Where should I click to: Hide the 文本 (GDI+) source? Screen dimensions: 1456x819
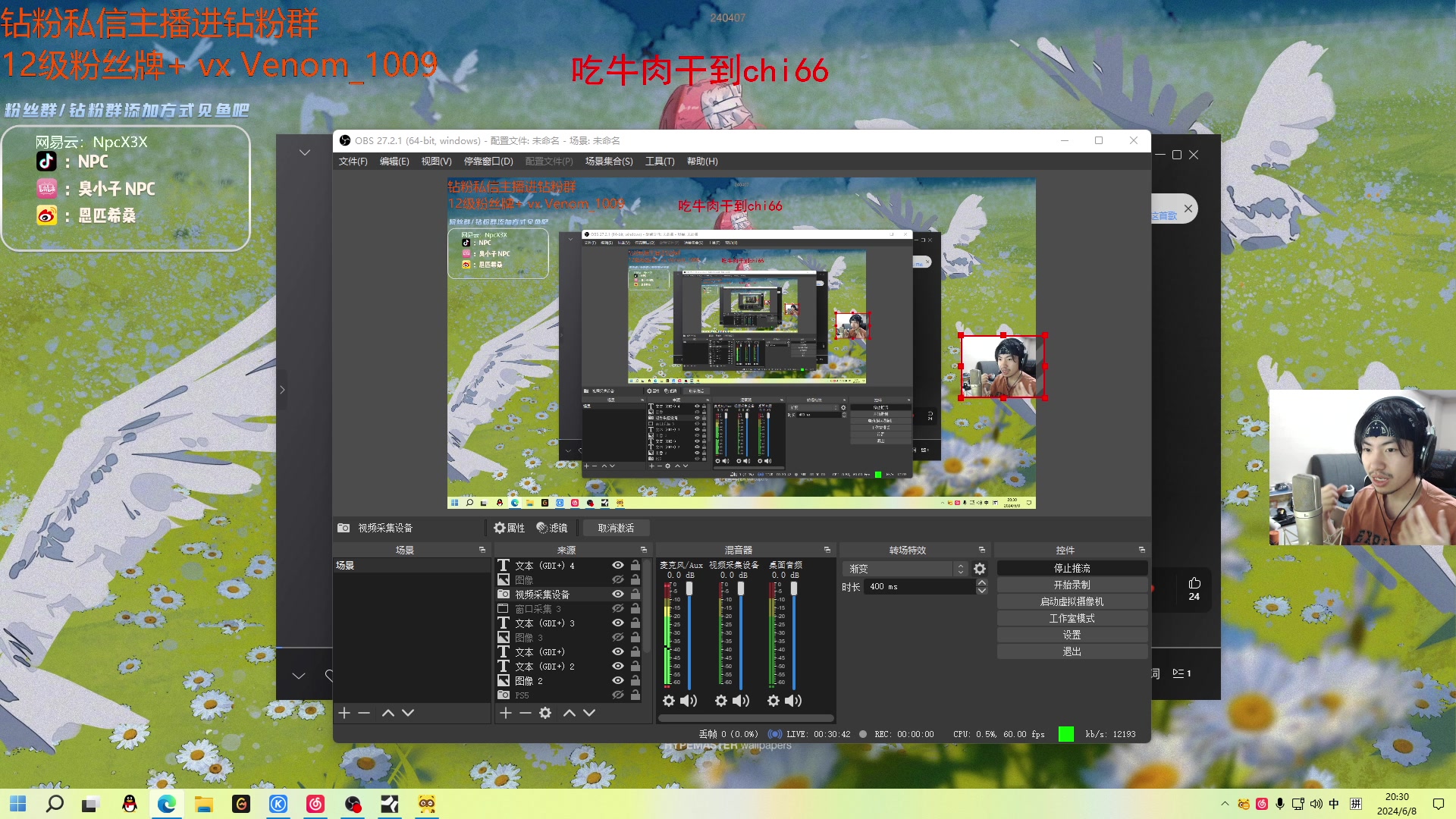click(x=618, y=652)
